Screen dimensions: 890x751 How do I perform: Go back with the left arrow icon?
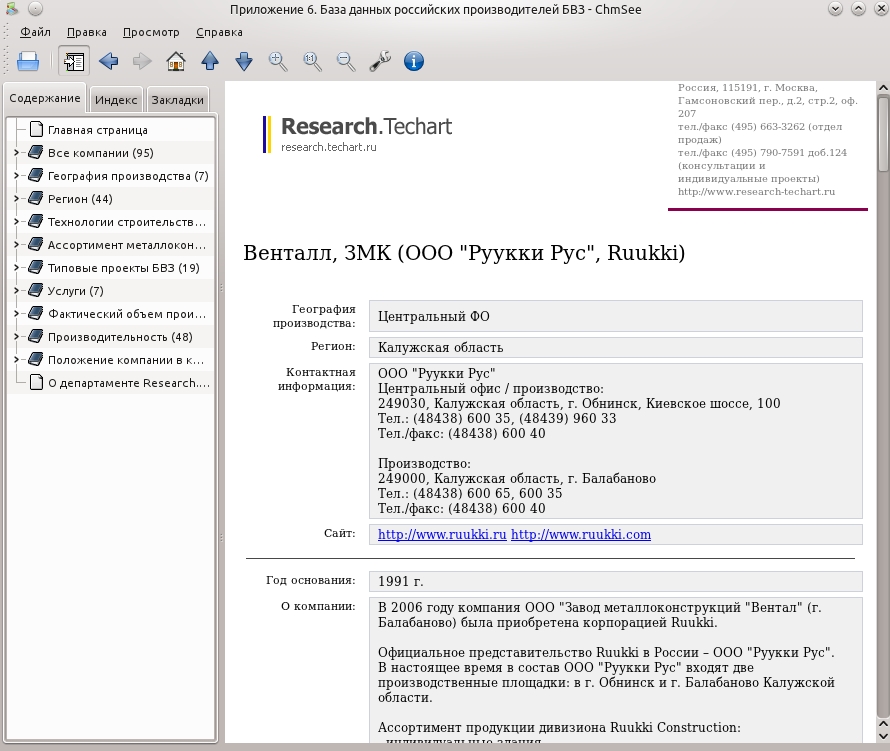108,61
